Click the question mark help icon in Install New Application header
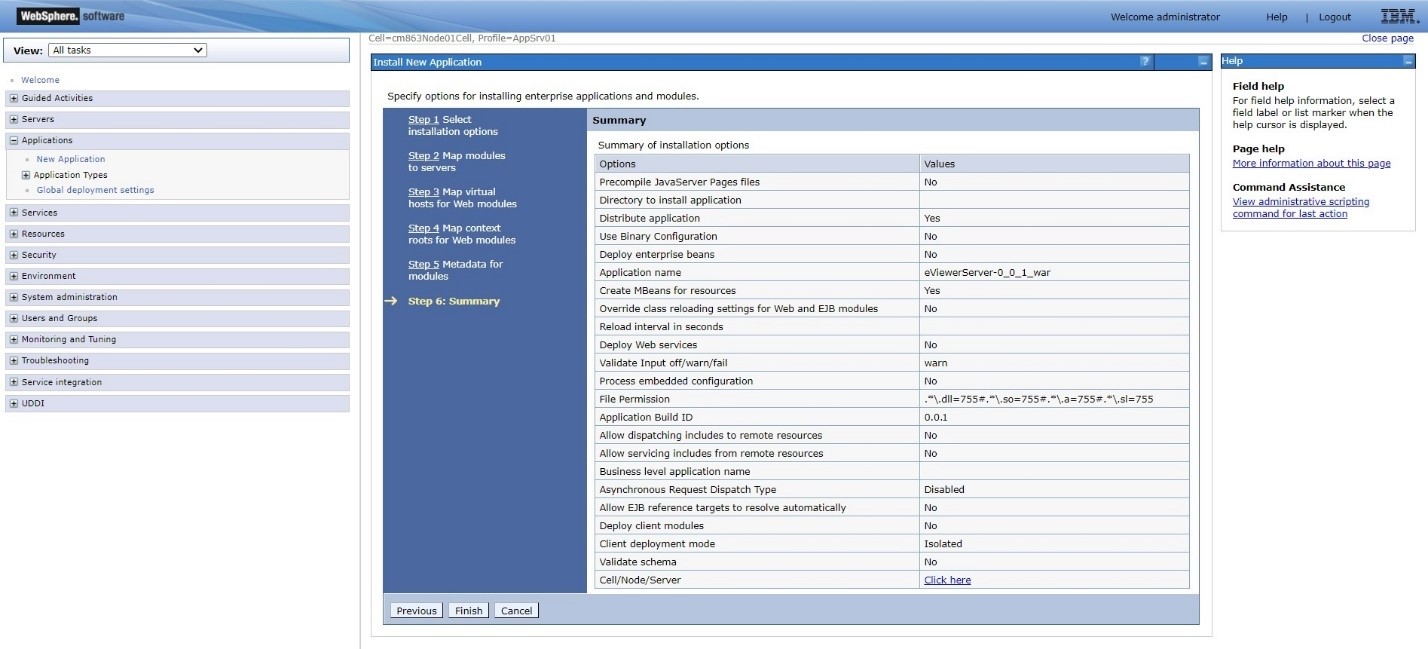Viewport: 1428px width, 649px height. tap(1145, 62)
